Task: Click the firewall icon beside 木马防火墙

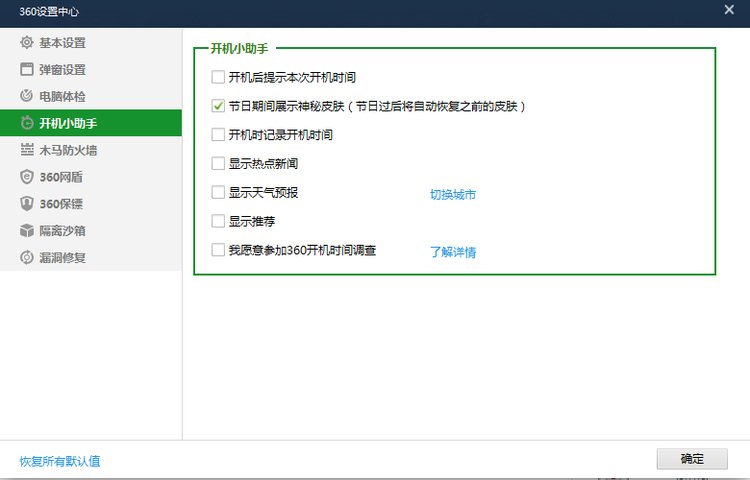Action: [x=27, y=150]
